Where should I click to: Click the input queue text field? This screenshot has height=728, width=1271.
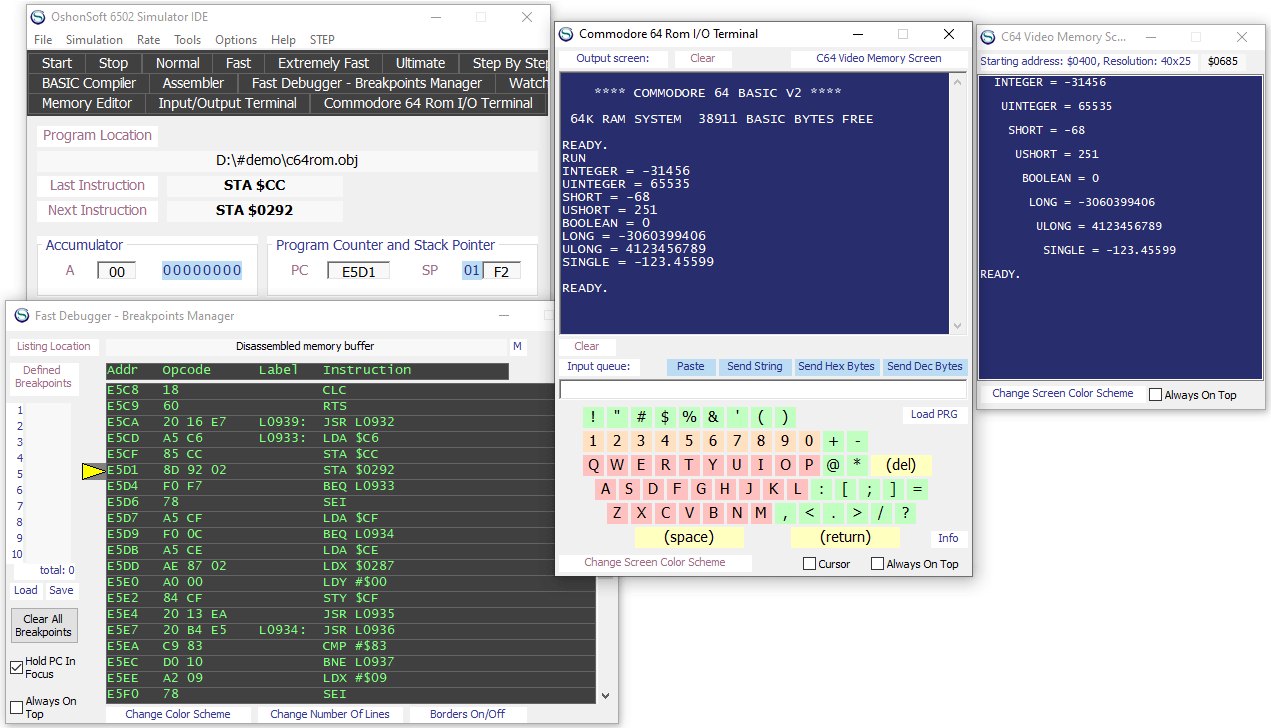tap(763, 390)
